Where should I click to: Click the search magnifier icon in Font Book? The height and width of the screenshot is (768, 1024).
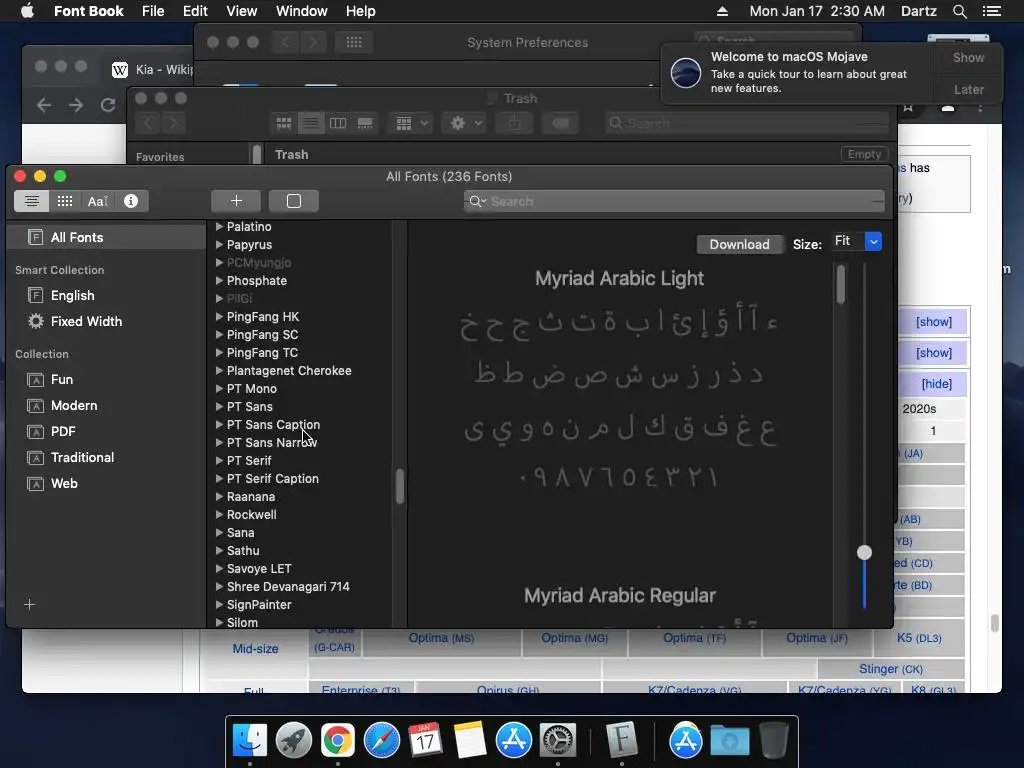tap(477, 201)
